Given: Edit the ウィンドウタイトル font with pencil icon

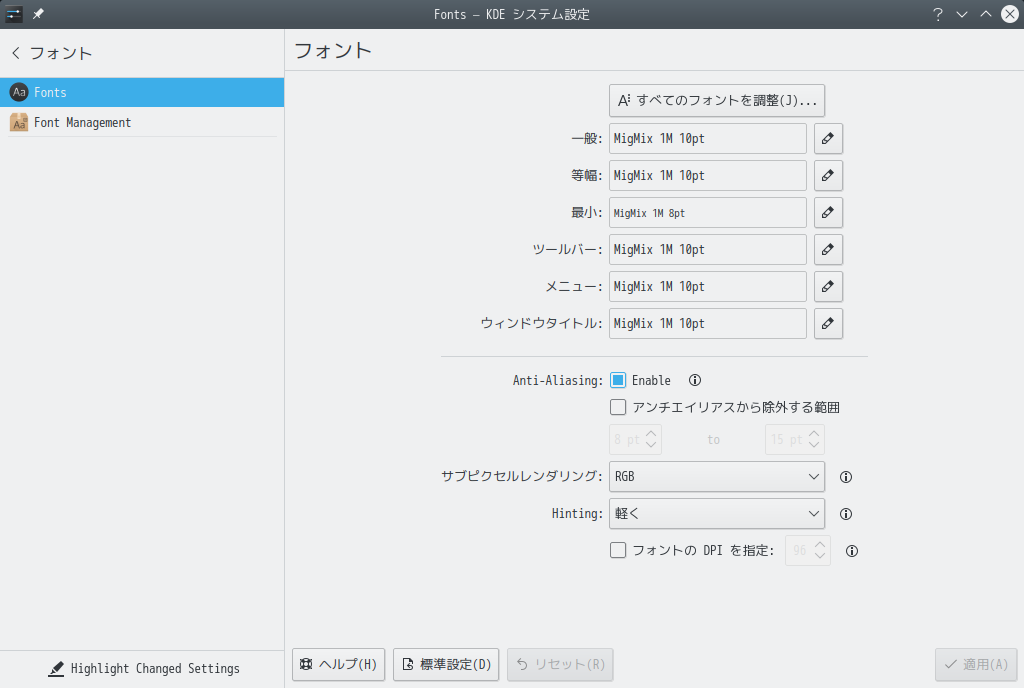Looking at the screenshot, I should (x=828, y=323).
